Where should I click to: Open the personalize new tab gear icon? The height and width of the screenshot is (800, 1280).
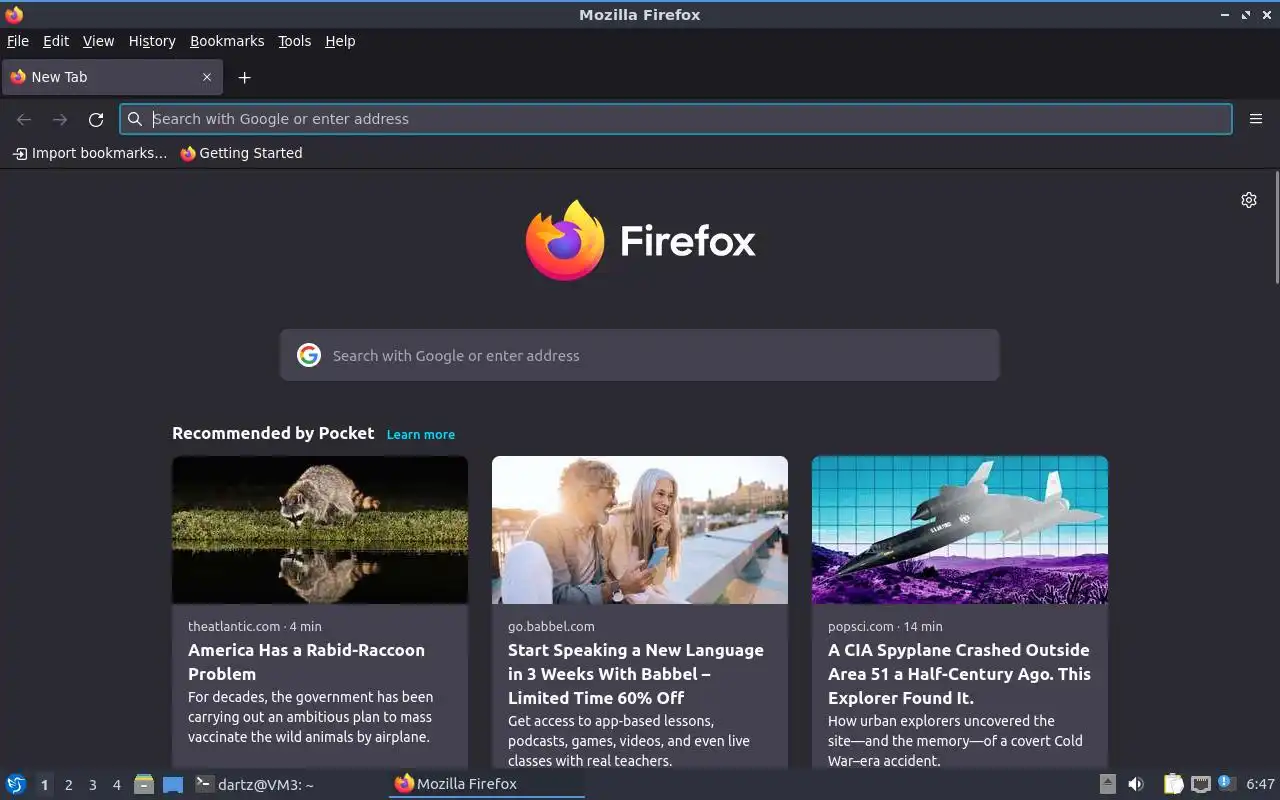[x=1249, y=200]
